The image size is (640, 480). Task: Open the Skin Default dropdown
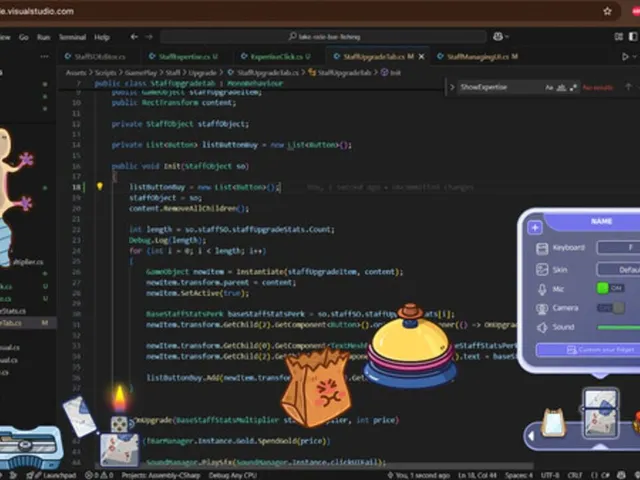[x=618, y=269]
